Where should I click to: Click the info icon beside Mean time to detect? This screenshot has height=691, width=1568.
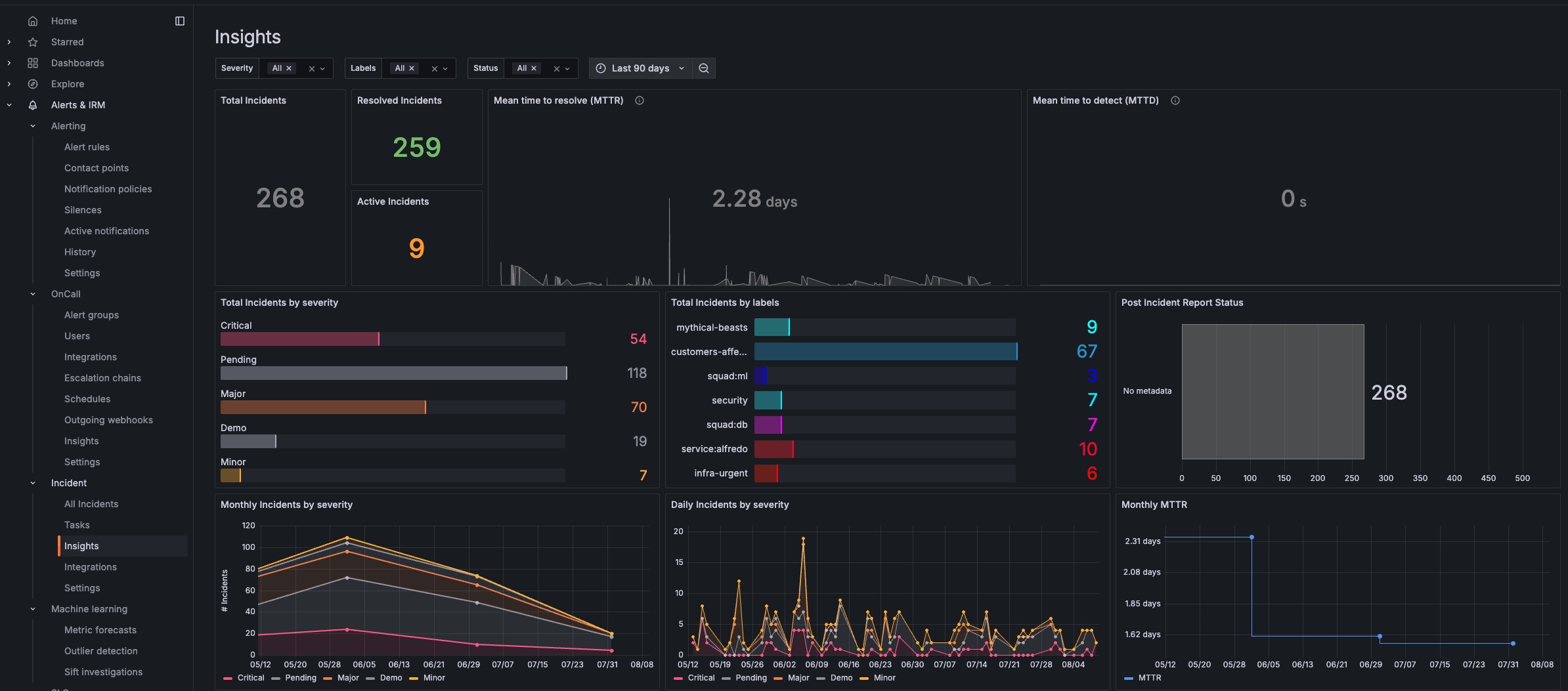[1175, 100]
